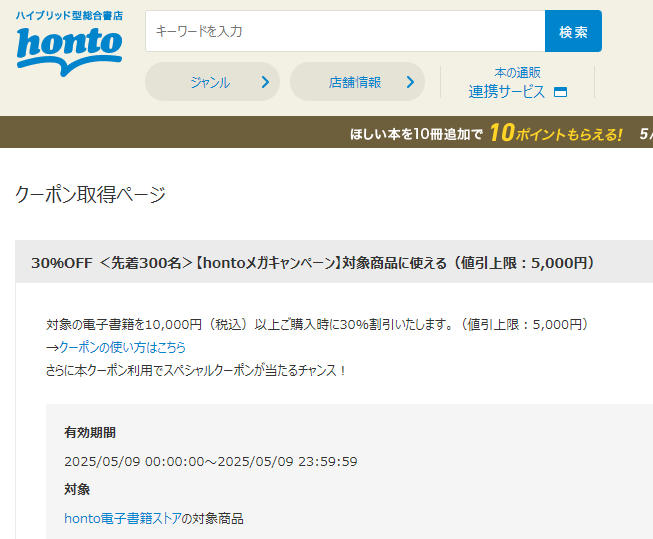Open honto電子書籍ストア link

pyautogui.click(x=123, y=518)
